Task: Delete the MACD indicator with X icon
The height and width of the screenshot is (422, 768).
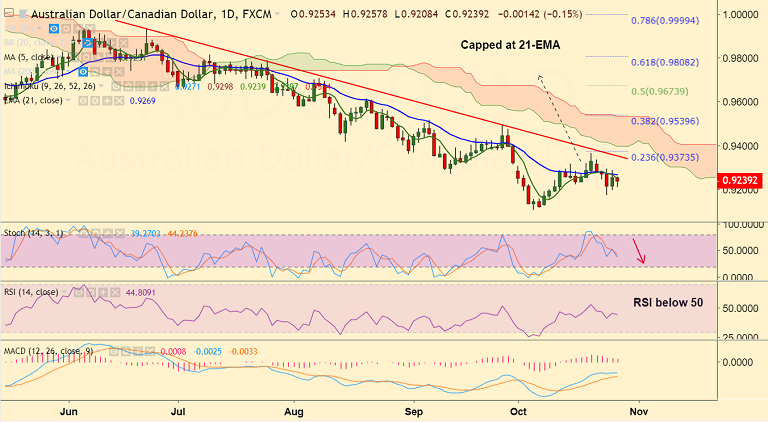Action: coord(149,351)
